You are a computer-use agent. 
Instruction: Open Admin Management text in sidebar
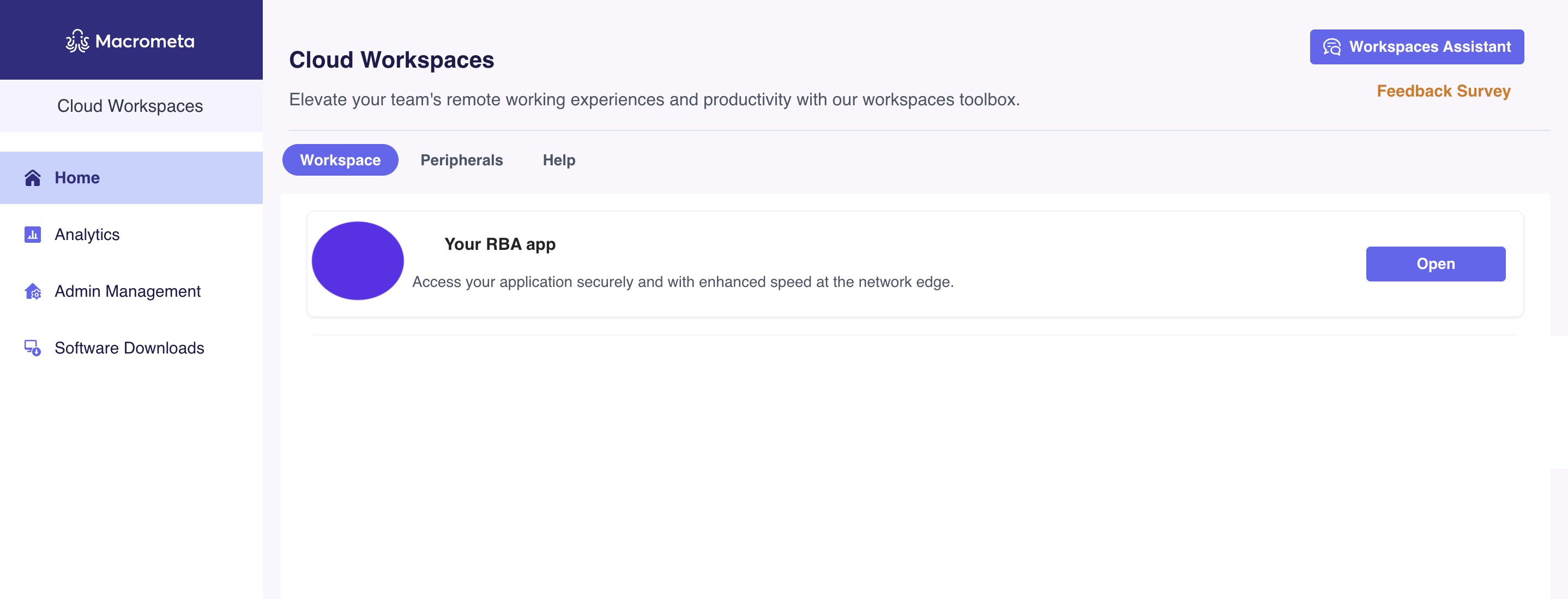(x=127, y=291)
